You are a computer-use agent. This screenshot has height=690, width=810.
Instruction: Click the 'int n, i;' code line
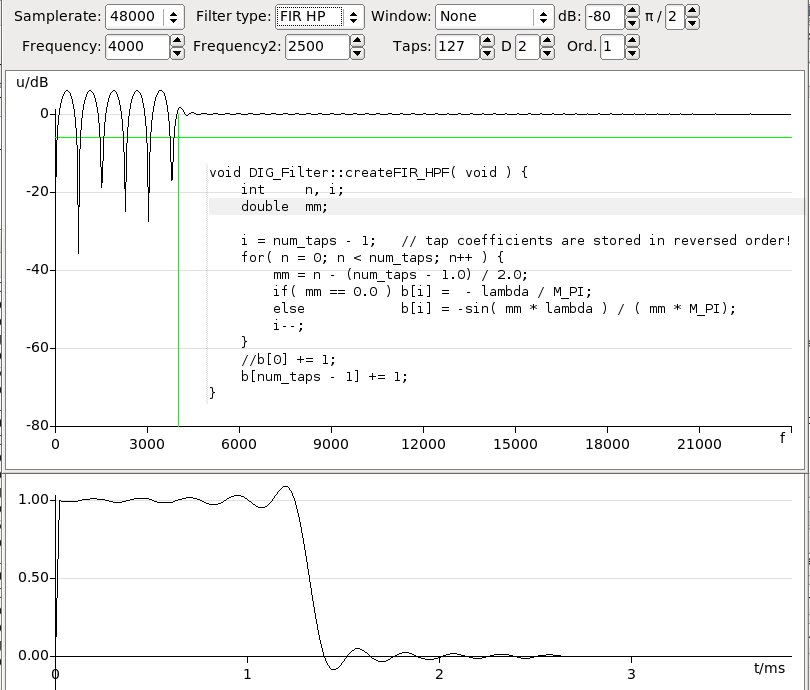pyautogui.click(x=292, y=190)
